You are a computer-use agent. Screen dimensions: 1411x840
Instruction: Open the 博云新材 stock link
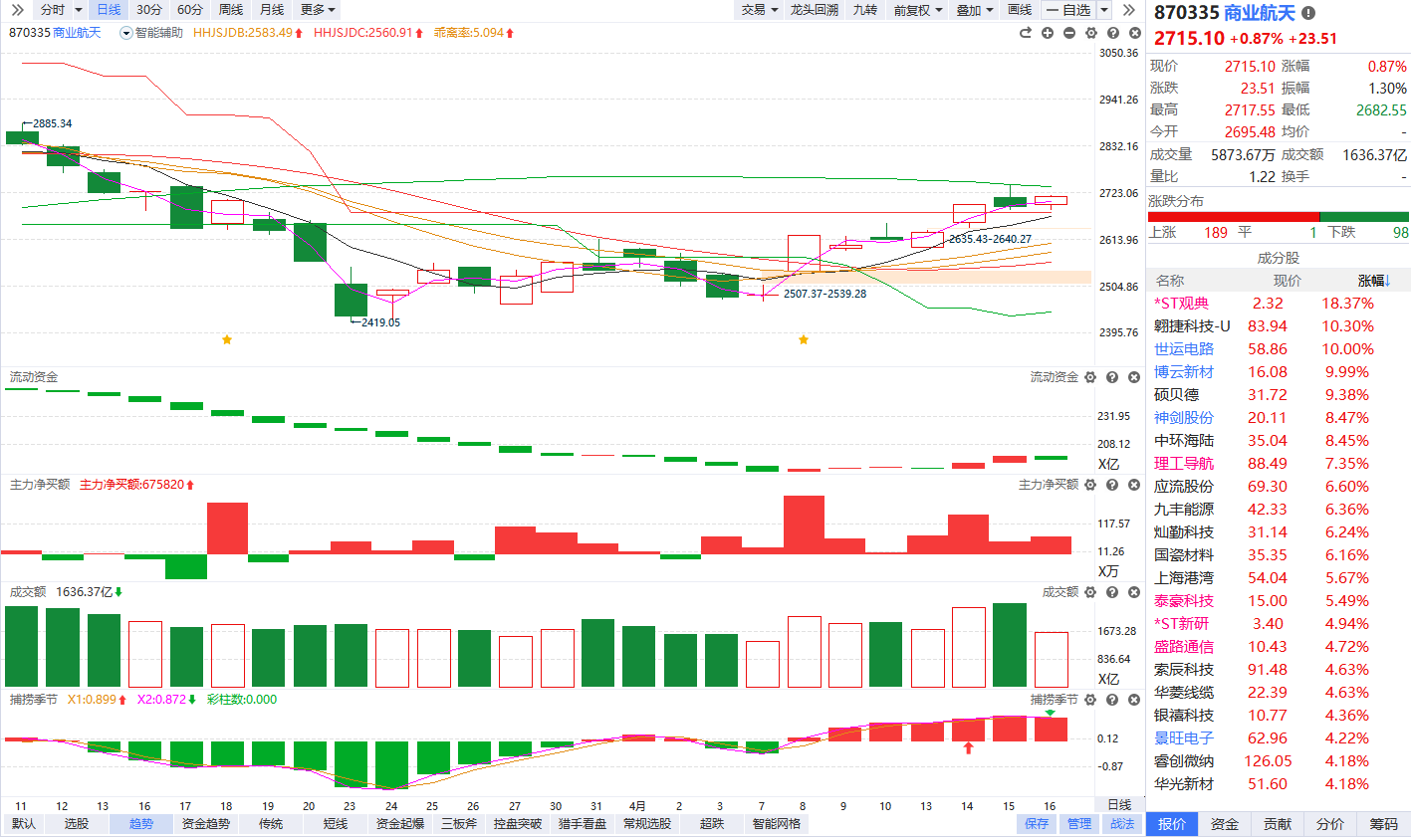1184,372
